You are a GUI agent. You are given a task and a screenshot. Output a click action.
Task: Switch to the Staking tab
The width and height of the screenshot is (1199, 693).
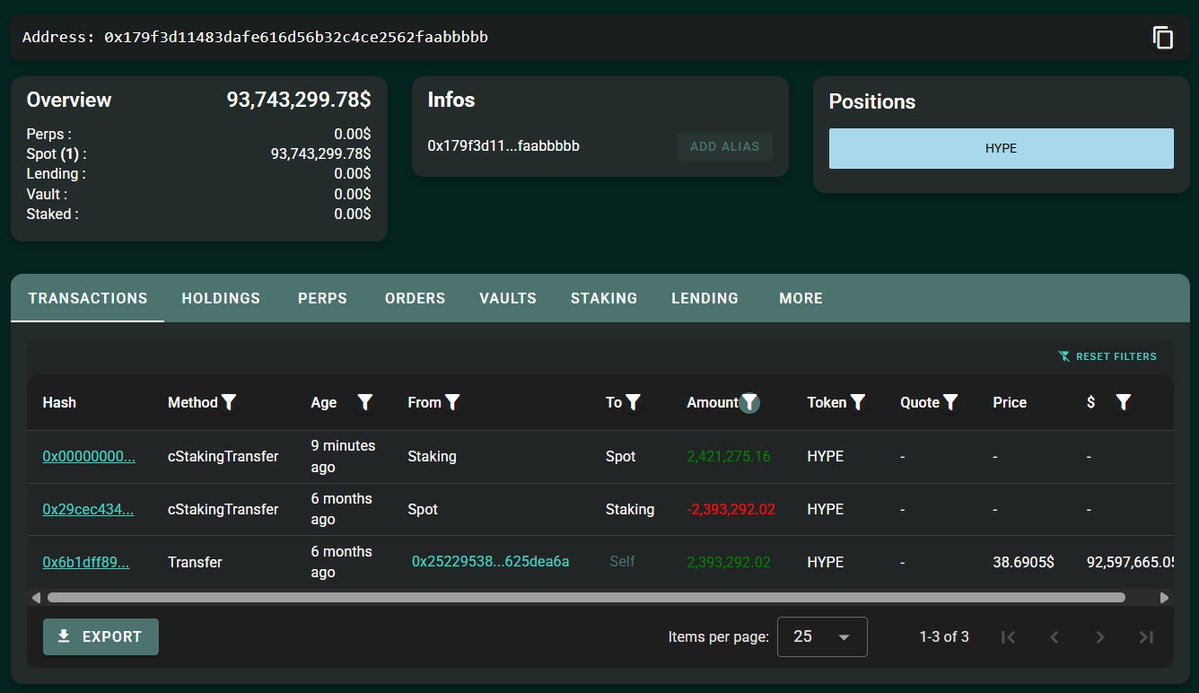[603, 298]
